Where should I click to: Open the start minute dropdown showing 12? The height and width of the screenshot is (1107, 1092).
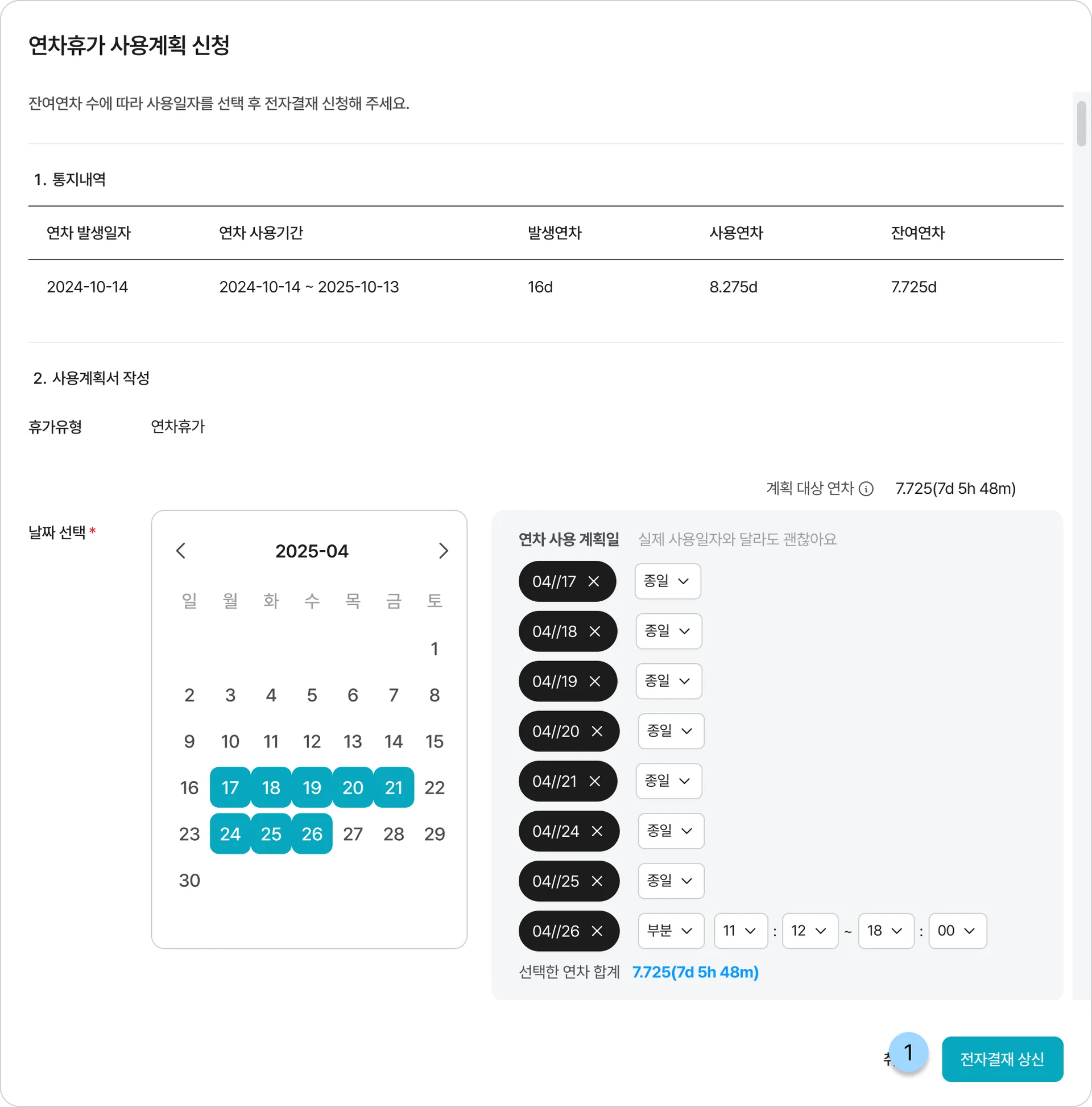tap(809, 931)
